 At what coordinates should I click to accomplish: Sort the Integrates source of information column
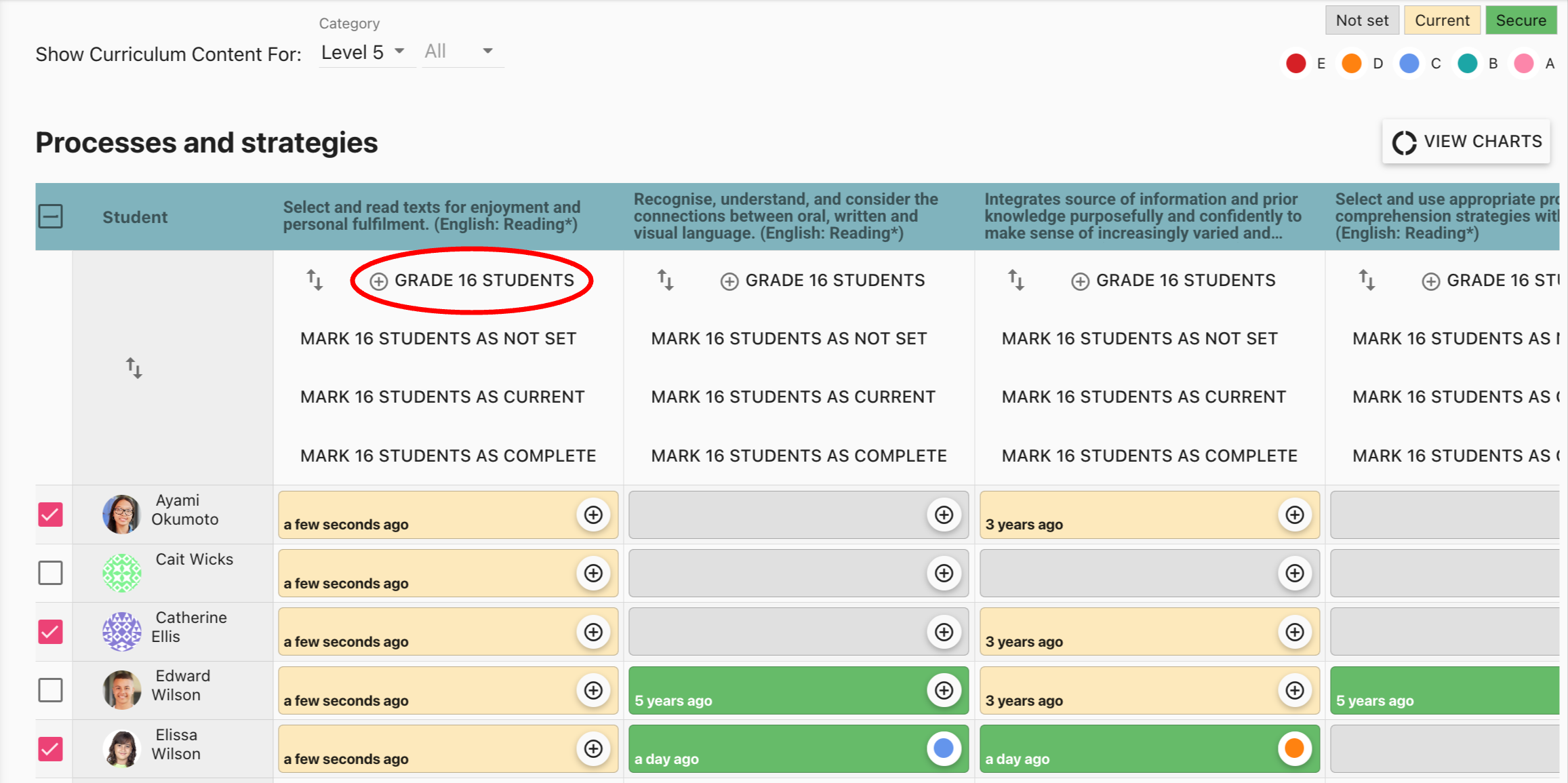(1016, 280)
